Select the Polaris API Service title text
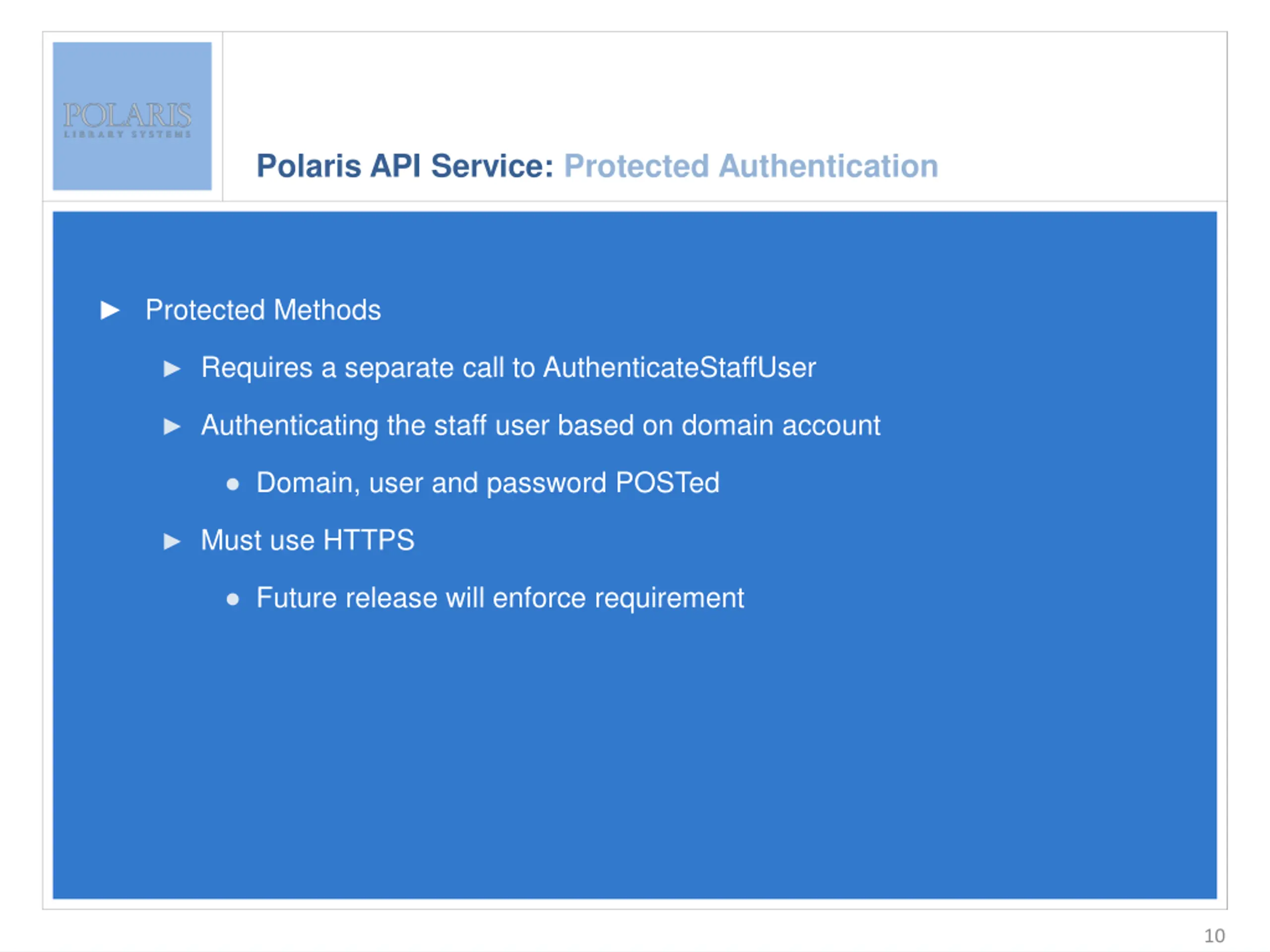This screenshot has width=1270, height=952. (405, 167)
